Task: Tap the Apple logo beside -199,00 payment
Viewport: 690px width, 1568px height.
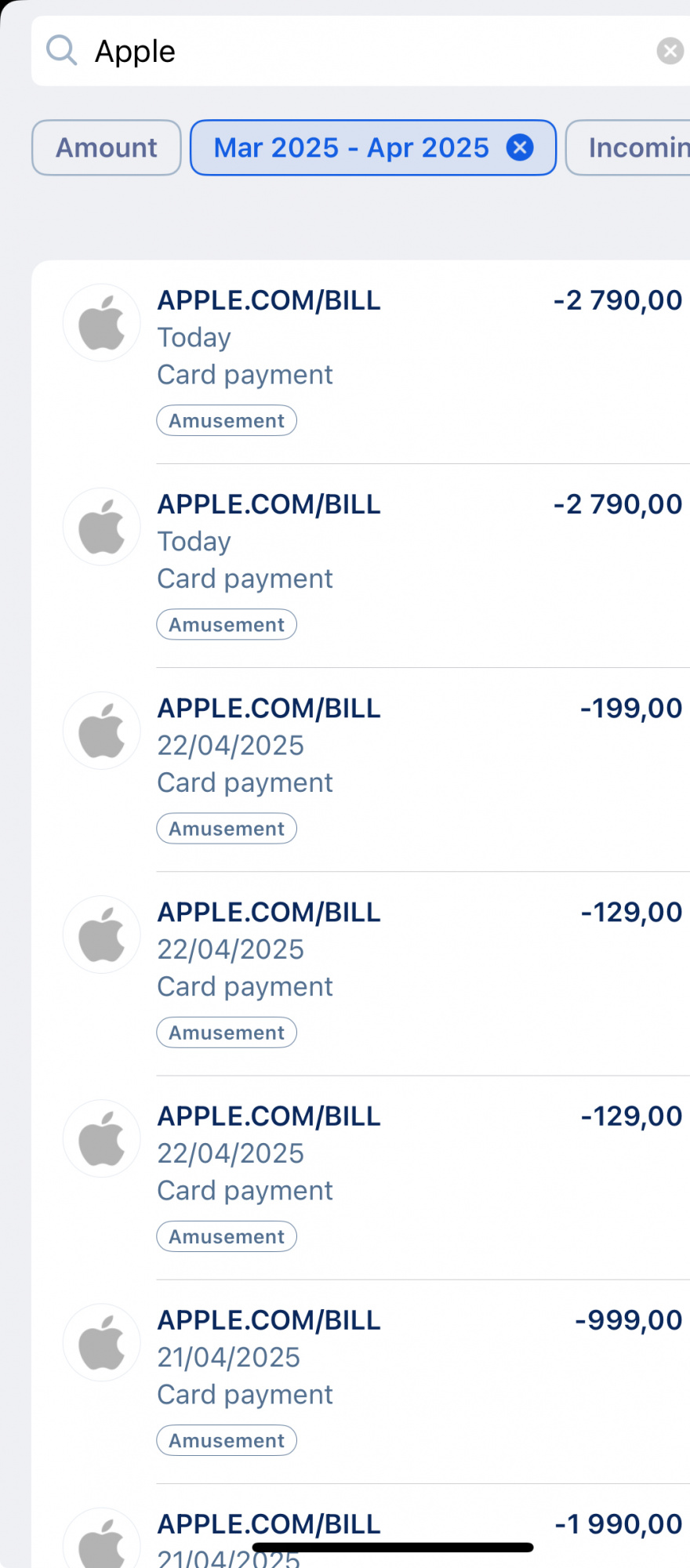Action: 102,731
